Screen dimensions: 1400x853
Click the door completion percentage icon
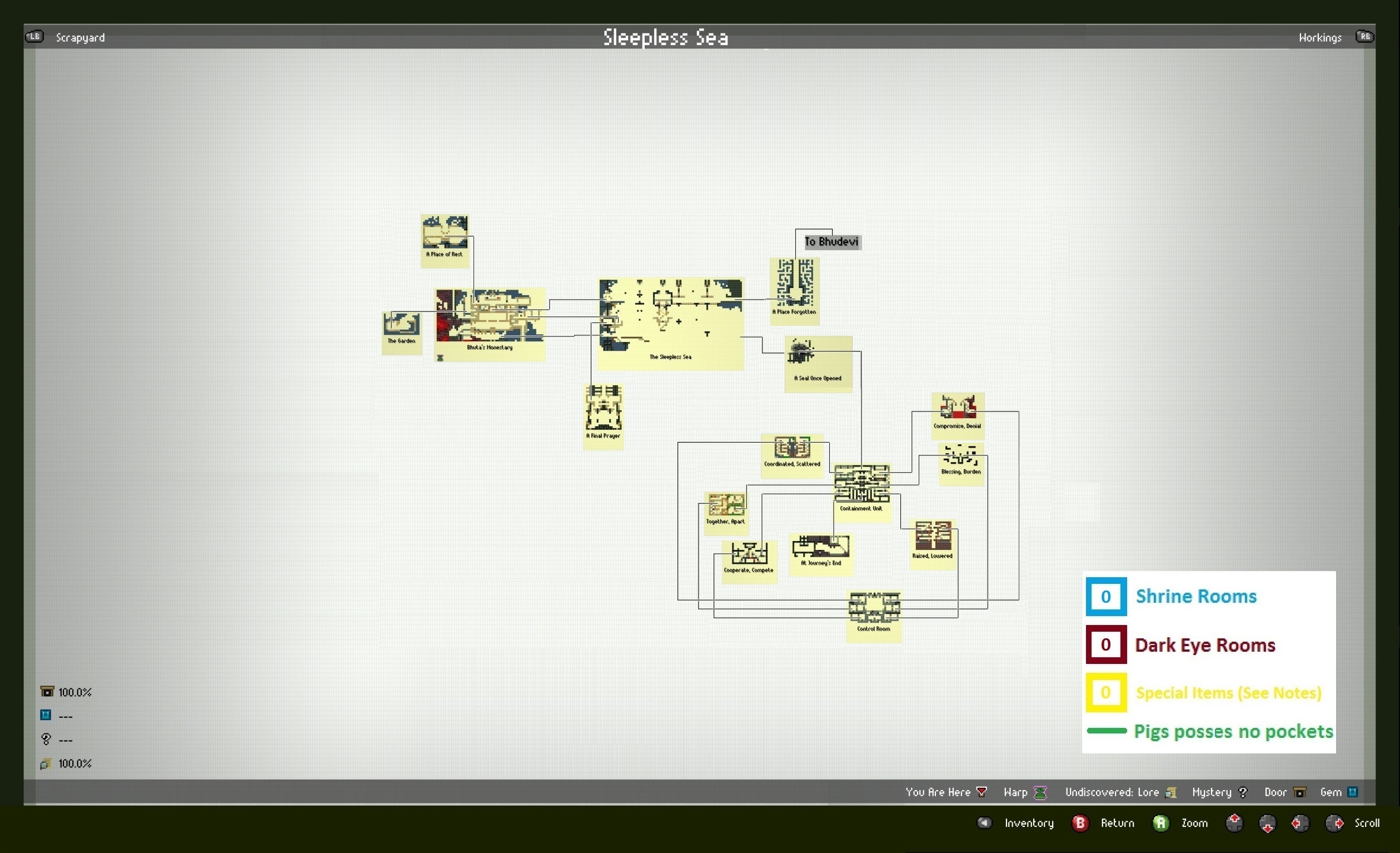(47, 692)
